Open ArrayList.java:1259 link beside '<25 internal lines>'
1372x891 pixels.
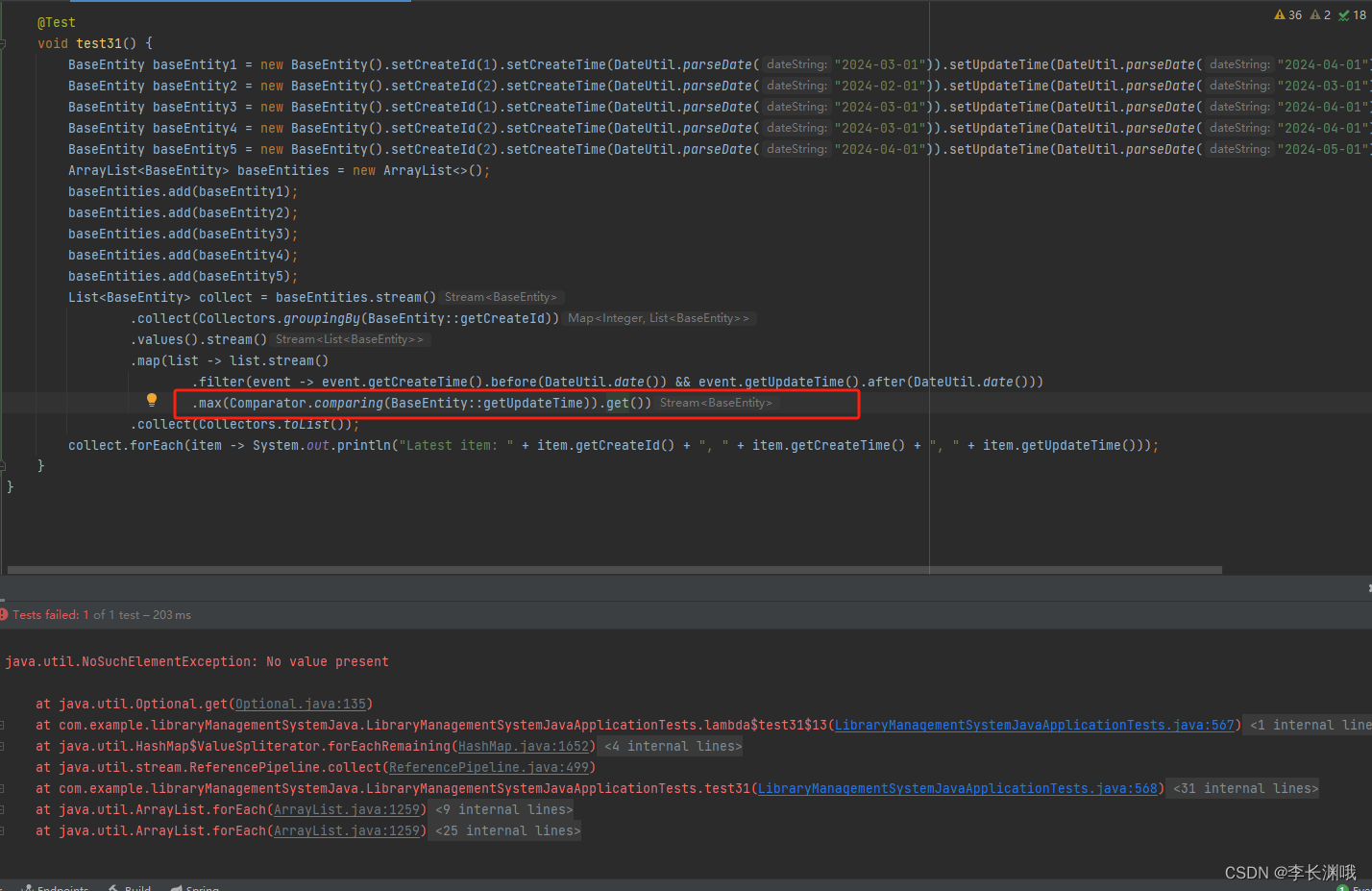click(347, 830)
